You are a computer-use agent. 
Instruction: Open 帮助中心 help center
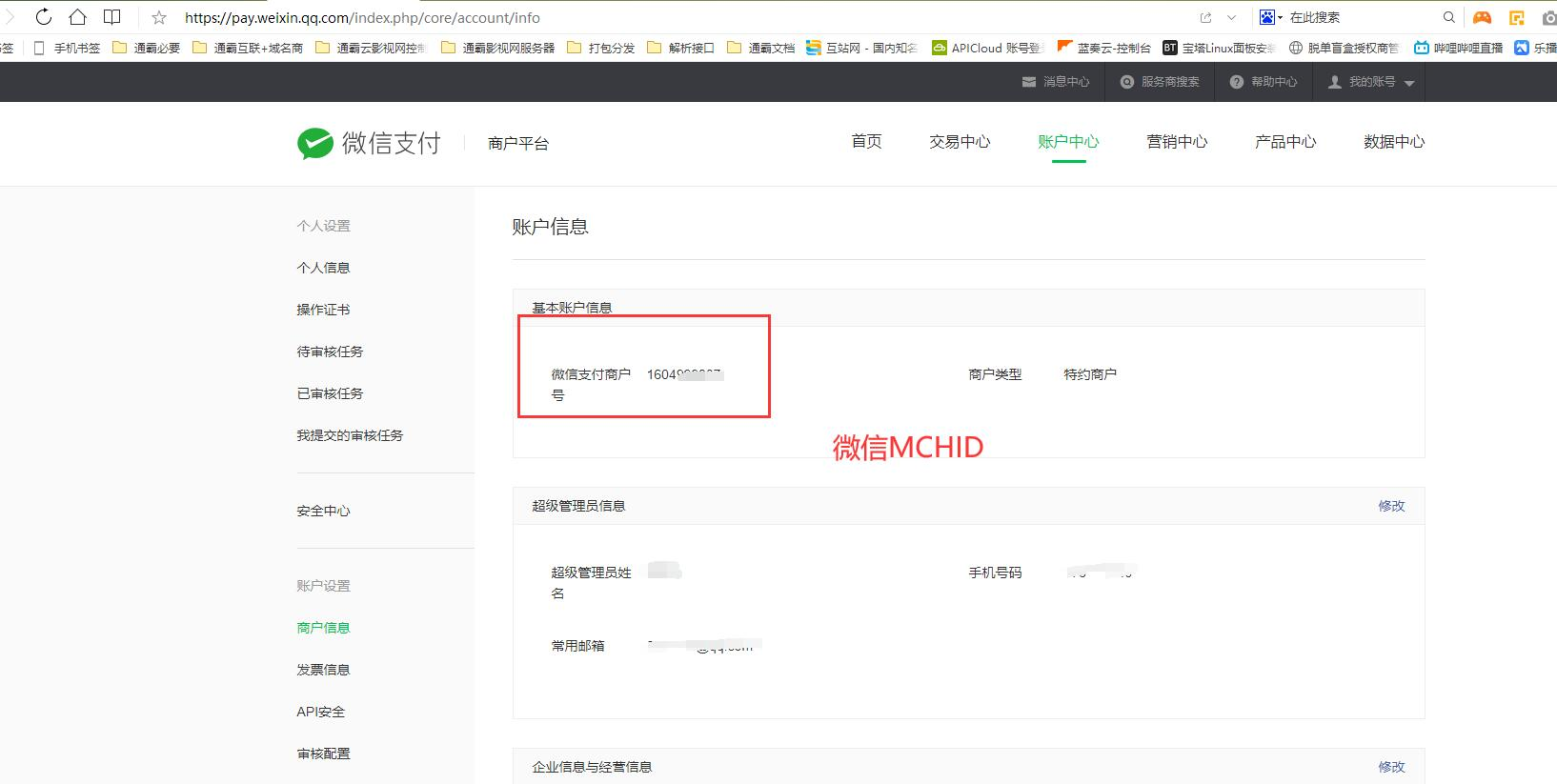1264,82
